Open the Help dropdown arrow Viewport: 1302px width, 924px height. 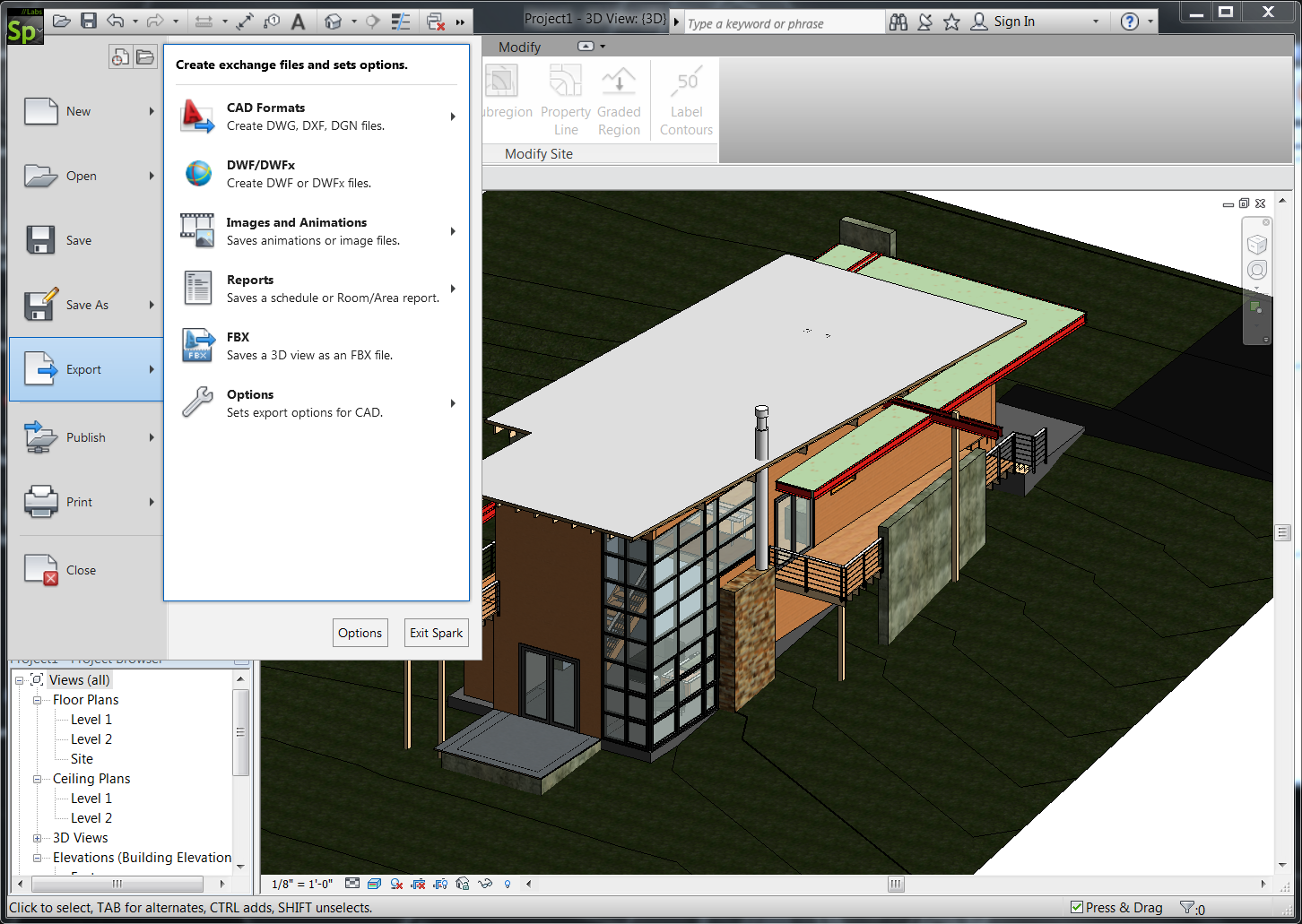(1150, 22)
